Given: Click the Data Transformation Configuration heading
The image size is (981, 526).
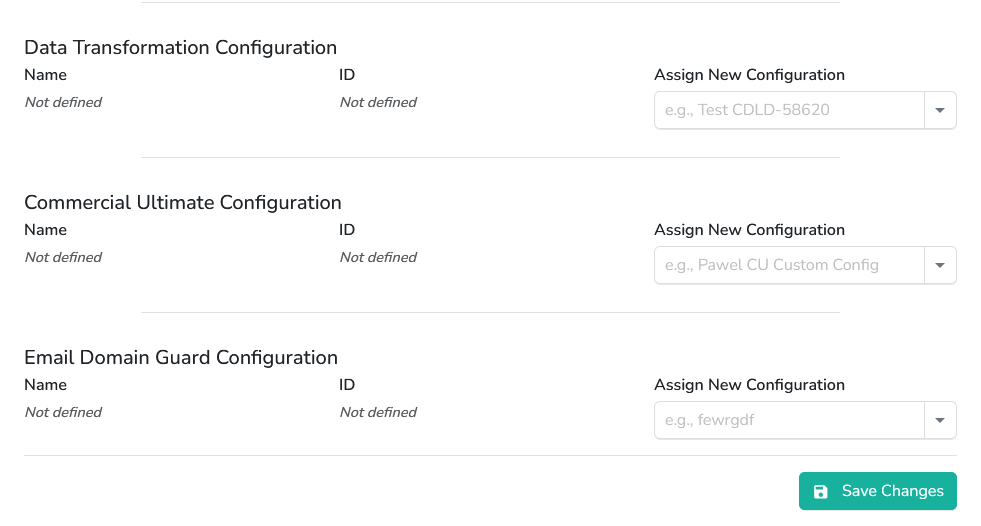Looking at the screenshot, I should (x=180, y=47).
